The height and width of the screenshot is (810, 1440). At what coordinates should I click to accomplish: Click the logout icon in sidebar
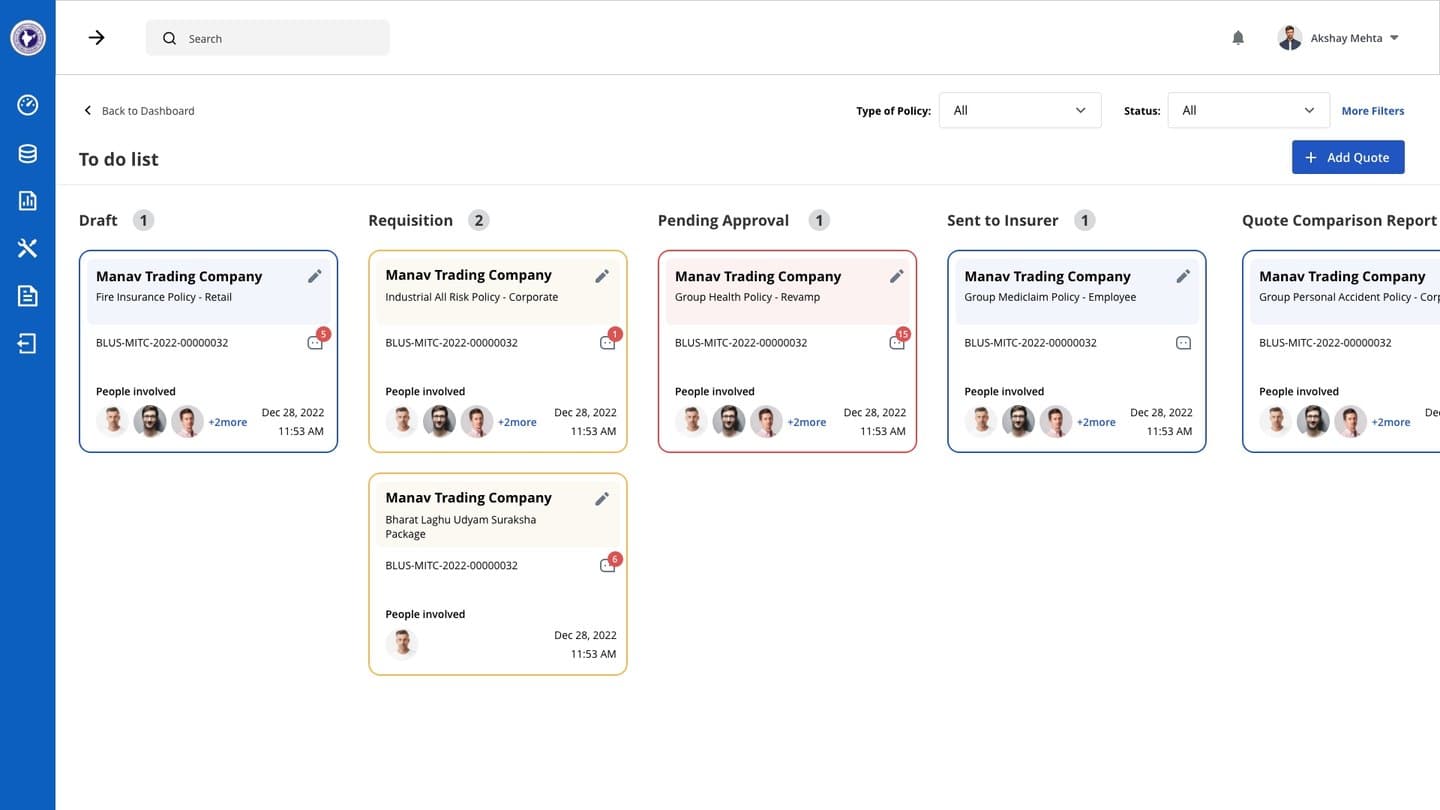(28, 344)
